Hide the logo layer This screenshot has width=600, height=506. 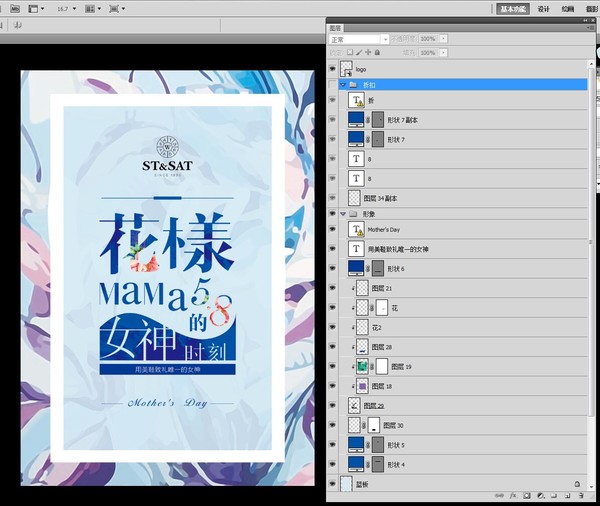tap(332, 69)
